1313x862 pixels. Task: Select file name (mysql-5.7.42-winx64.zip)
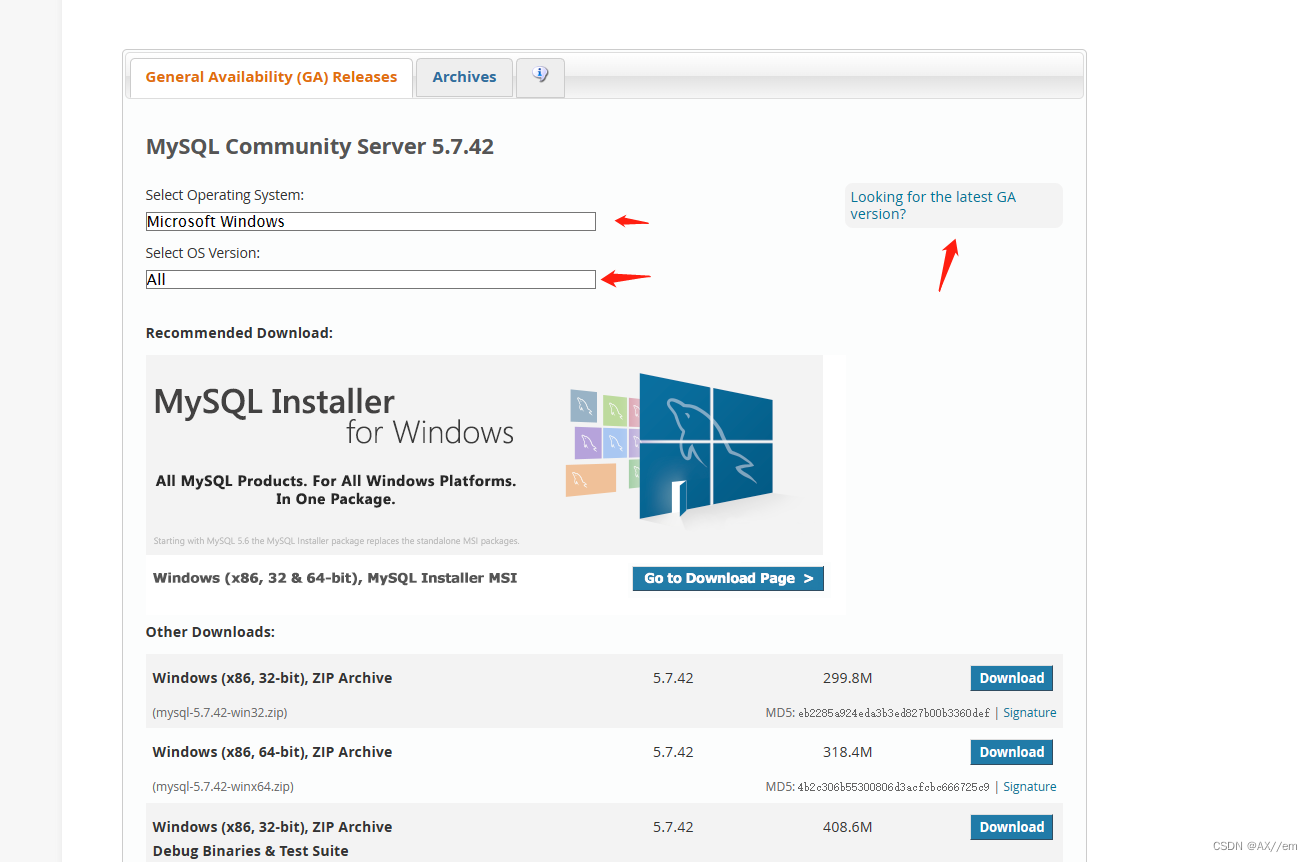[223, 787]
